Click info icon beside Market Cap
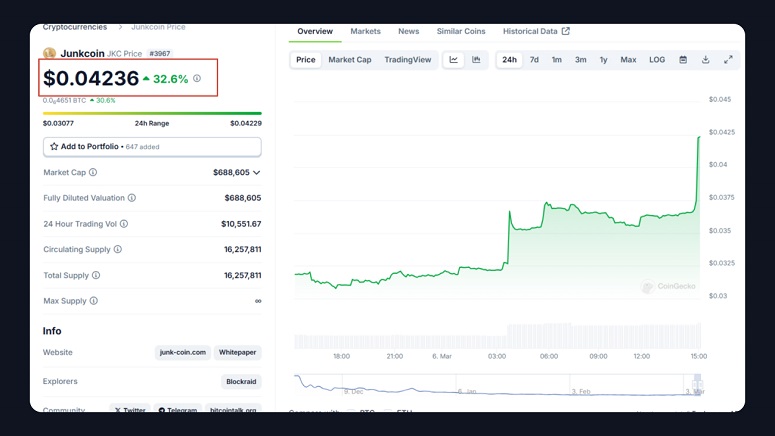 pos(94,172)
